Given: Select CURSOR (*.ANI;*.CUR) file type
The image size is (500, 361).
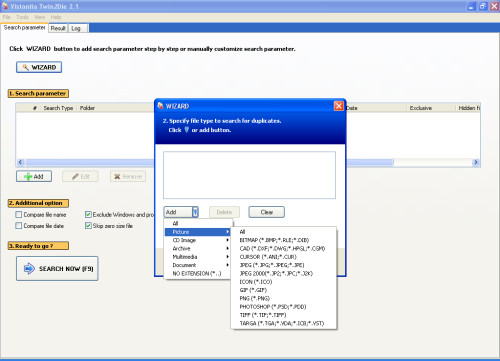Looking at the screenshot, I should click(x=284, y=257).
